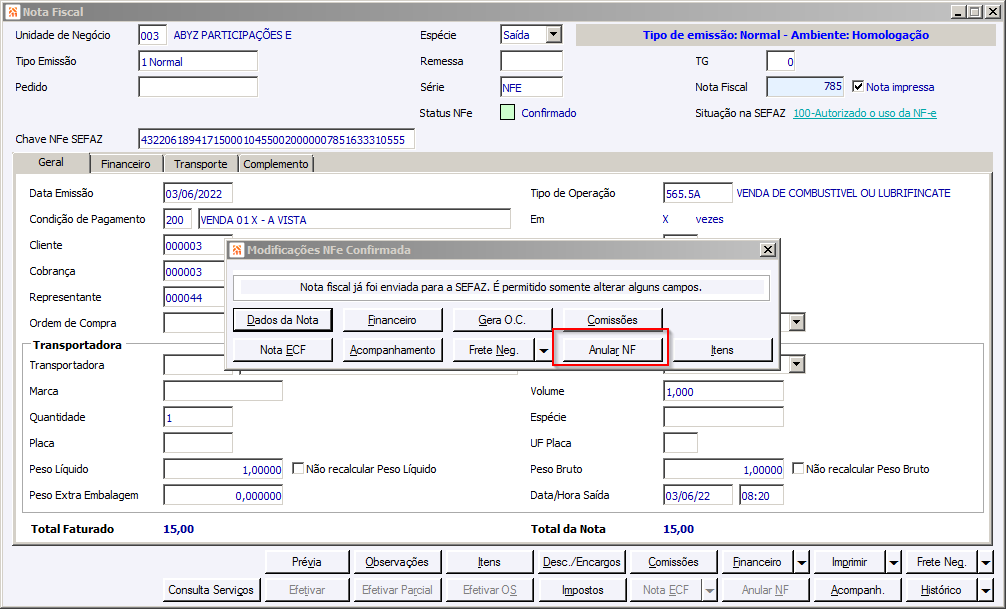Click the Série NFE field

point(531,87)
